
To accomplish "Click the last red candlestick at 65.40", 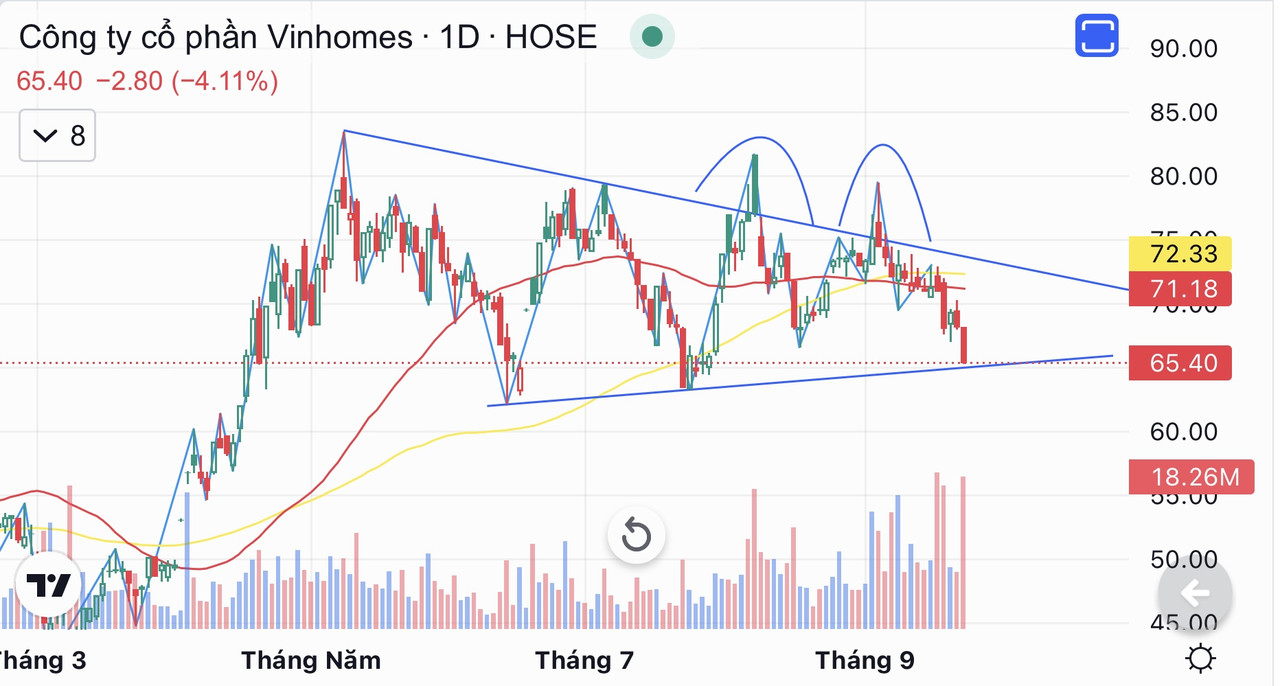I will [964, 345].
